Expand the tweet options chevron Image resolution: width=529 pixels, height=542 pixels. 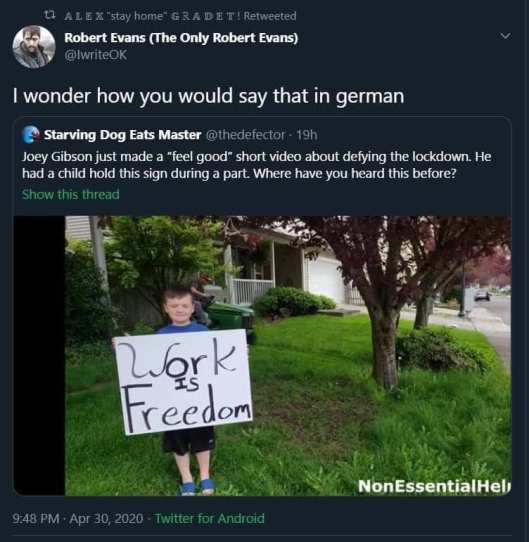pos(505,36)
